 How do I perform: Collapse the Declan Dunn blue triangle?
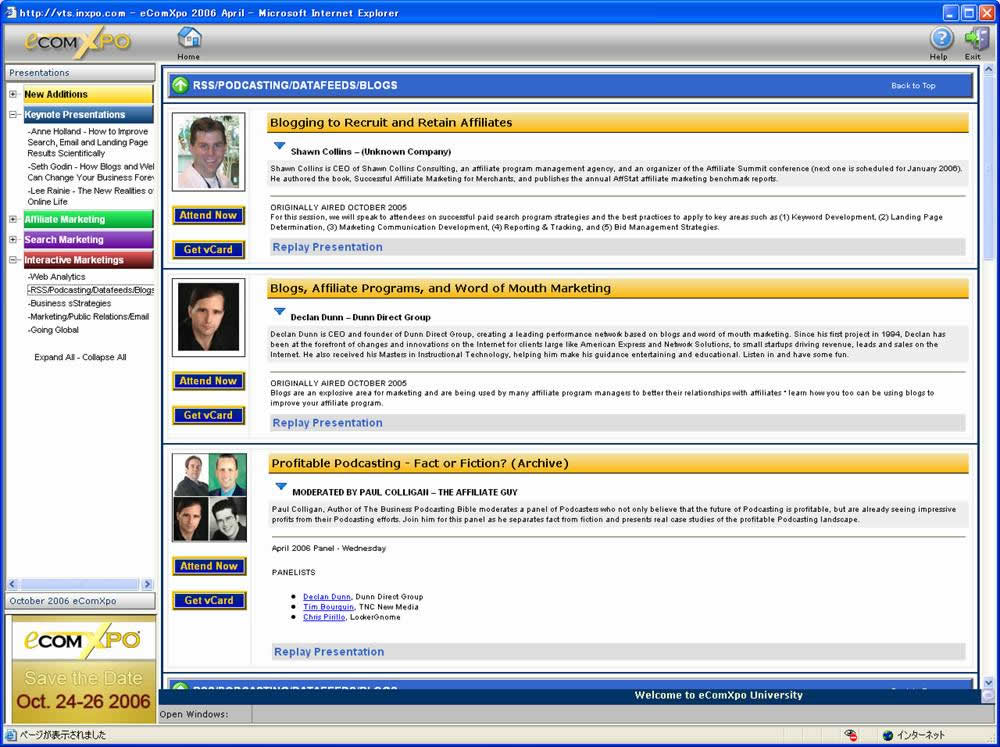pos(281,312)
